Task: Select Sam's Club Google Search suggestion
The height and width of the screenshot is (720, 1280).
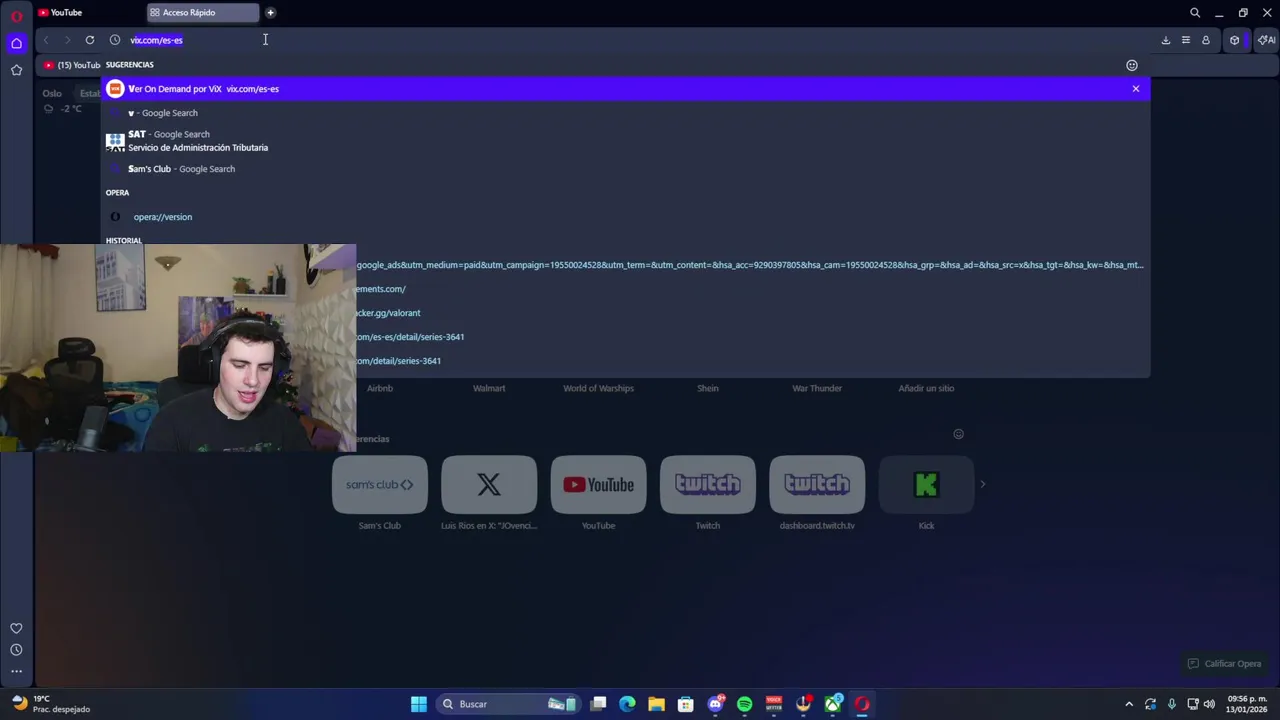Action: coord(626,169)
